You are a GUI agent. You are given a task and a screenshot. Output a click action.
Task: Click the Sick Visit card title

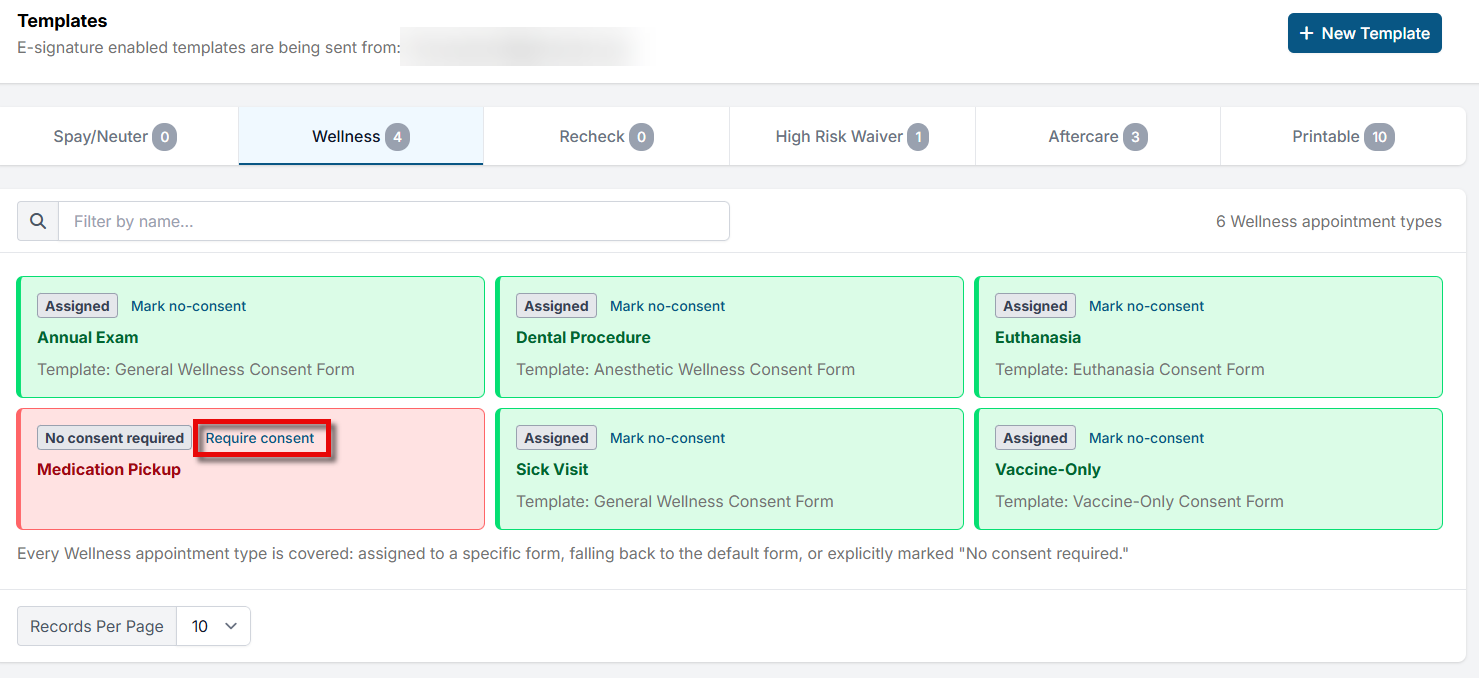(552, 469)
